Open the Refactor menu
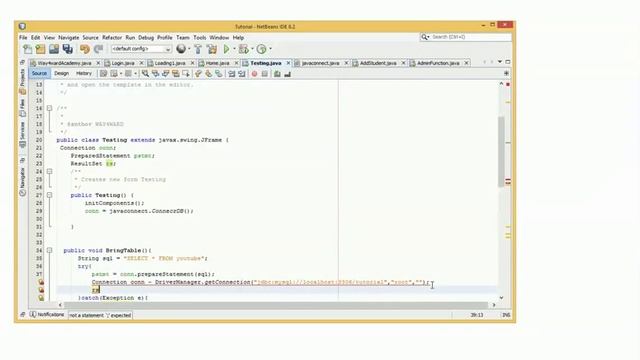This screenshot has width=640, height=360. pos(112,38)
